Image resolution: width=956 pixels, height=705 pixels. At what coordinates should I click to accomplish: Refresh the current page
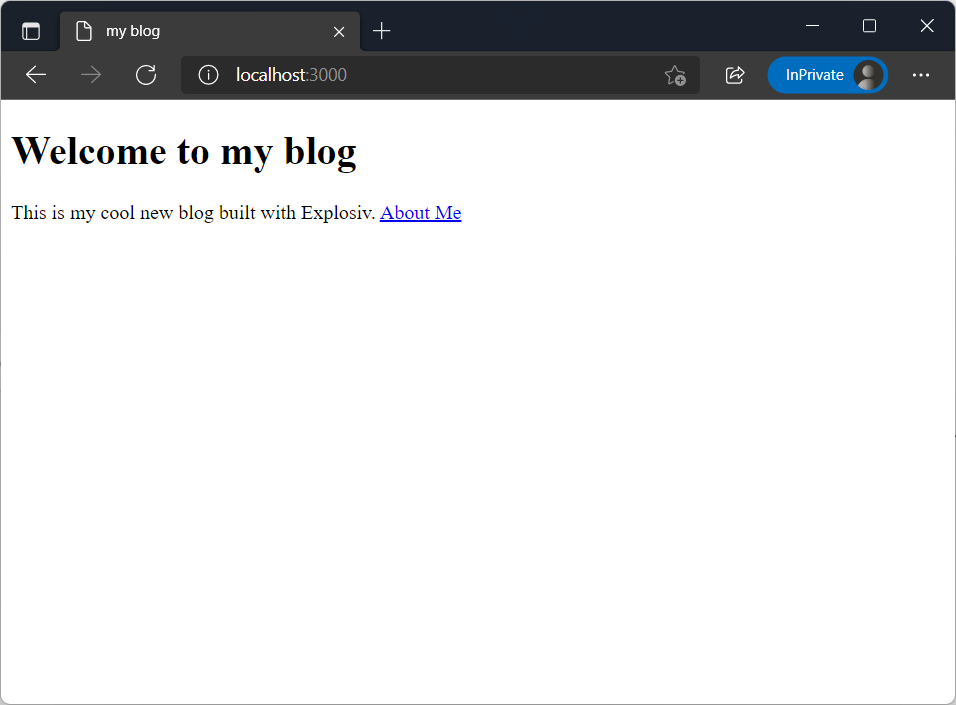146,75
